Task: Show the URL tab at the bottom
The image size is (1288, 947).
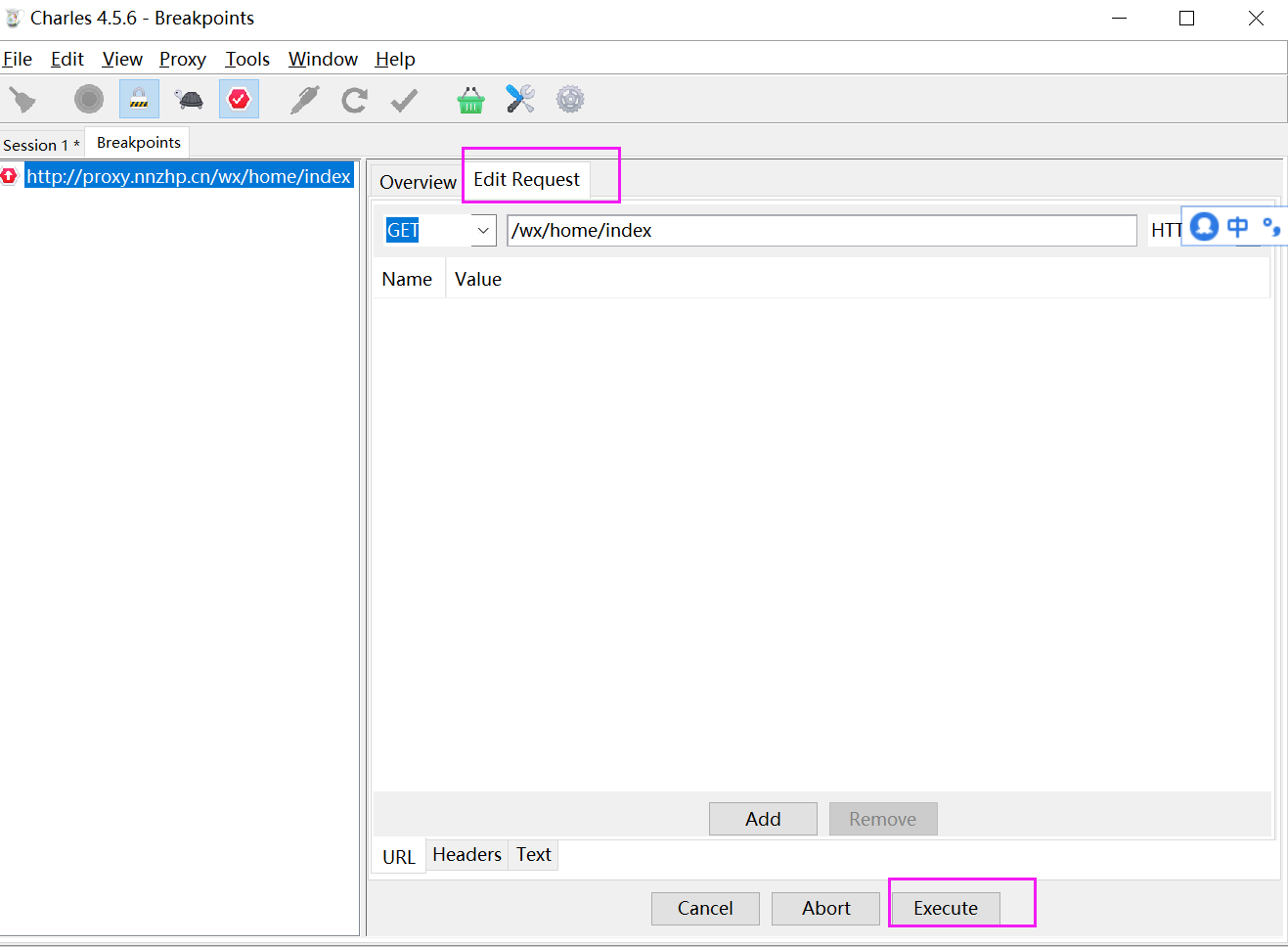Action: [399, 857]
